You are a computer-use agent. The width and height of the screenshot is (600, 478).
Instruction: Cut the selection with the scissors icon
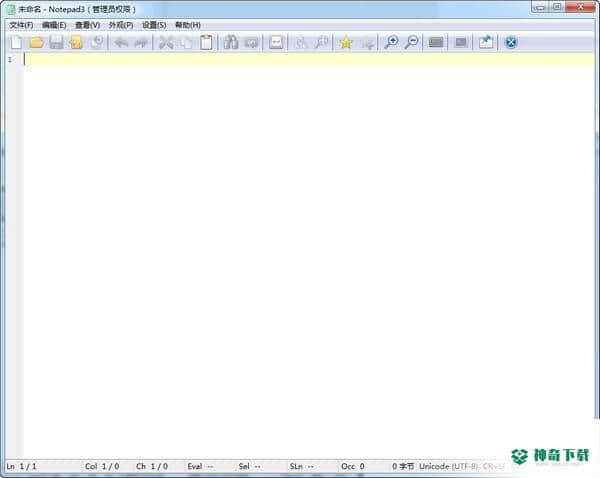coord(166,42)
